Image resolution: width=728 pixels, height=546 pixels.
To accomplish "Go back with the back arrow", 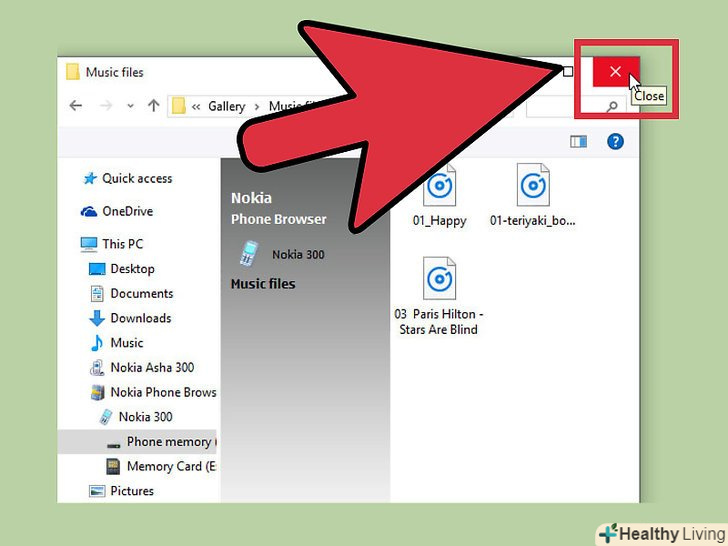I will (x=76, y=106).
